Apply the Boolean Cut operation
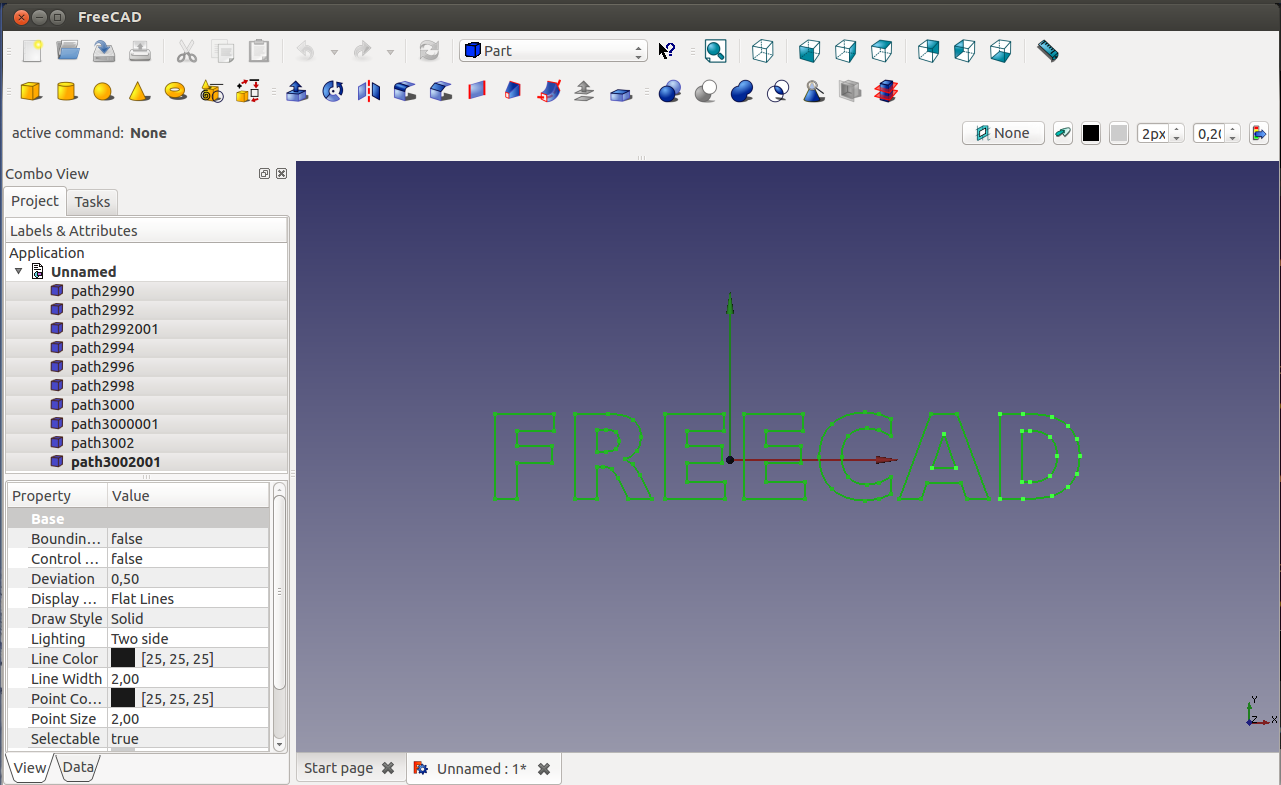Screen dimensions: 1281x785 pos(706,92)
